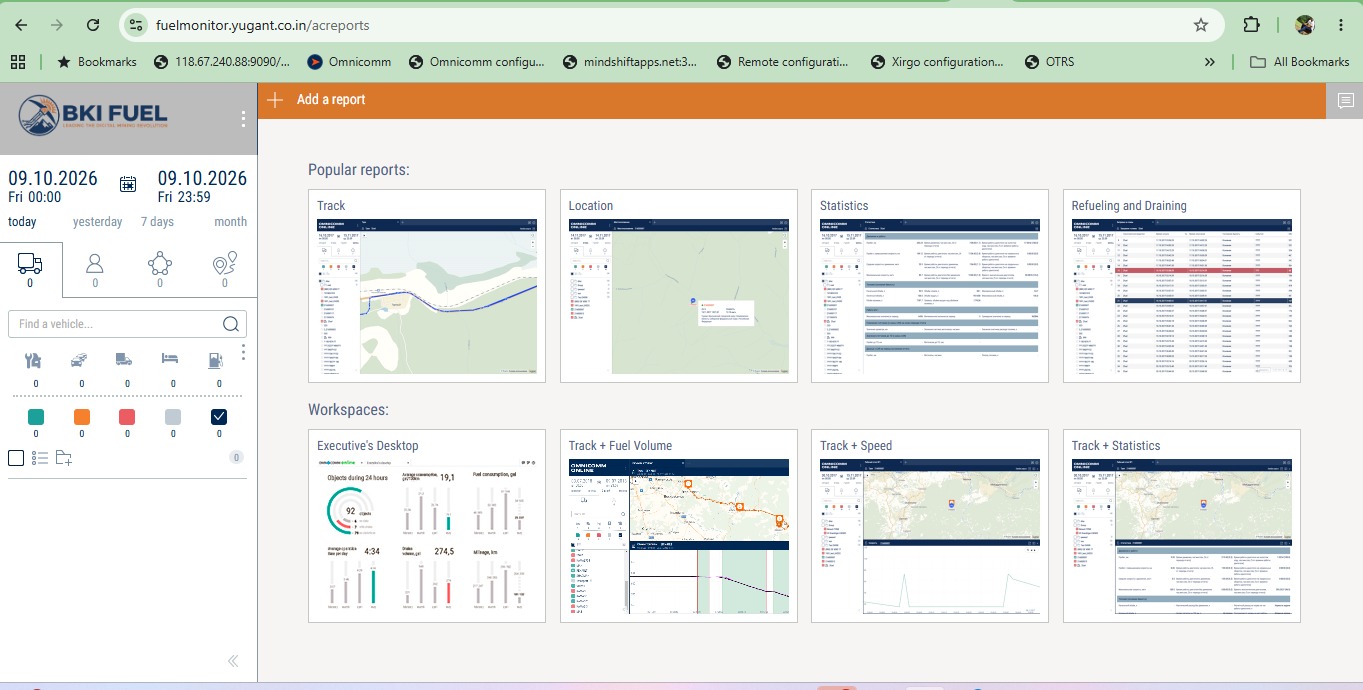1363x690 pixels.
Task: Click the vehicle search magnifier icon
Action: coord(230,324)
